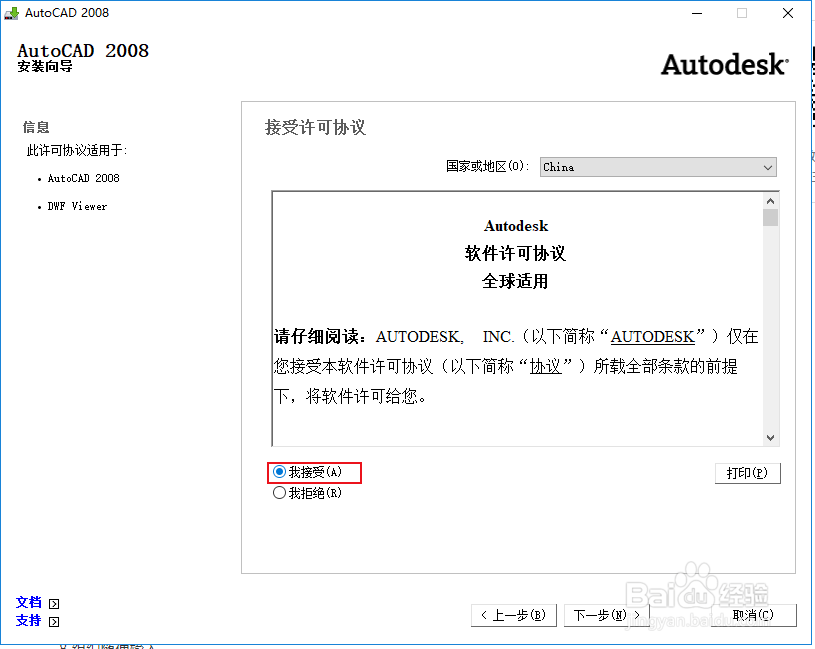The width and height of the screenshot is (815, 649).
Task: Click the arrow icon beside 支持 link
Action: (52, 621)
